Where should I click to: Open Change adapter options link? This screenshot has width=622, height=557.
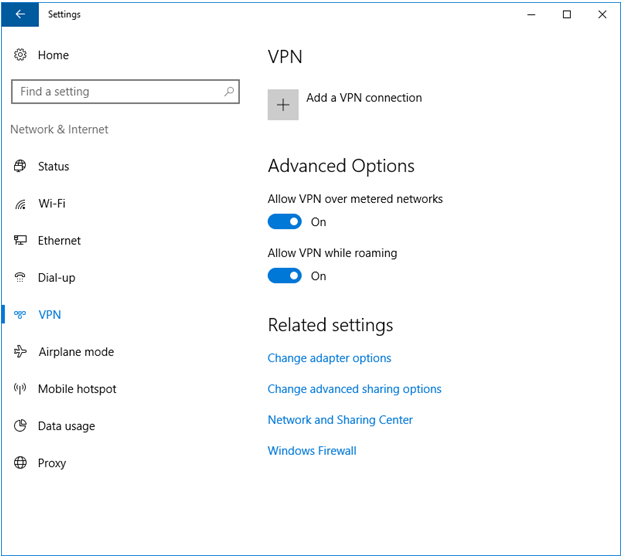coord(329,358)
